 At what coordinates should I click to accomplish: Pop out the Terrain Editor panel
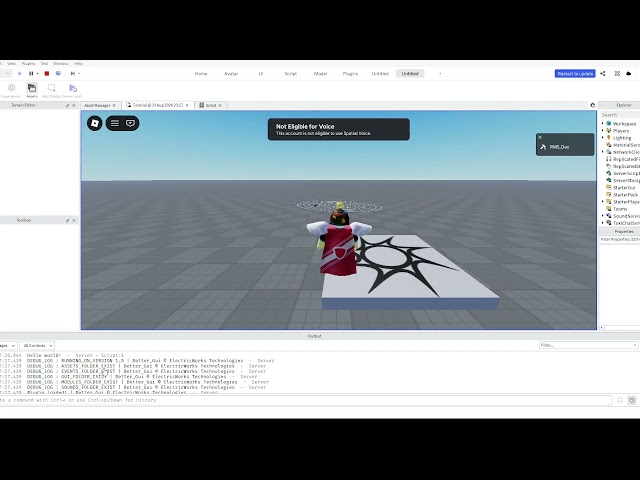67,105
